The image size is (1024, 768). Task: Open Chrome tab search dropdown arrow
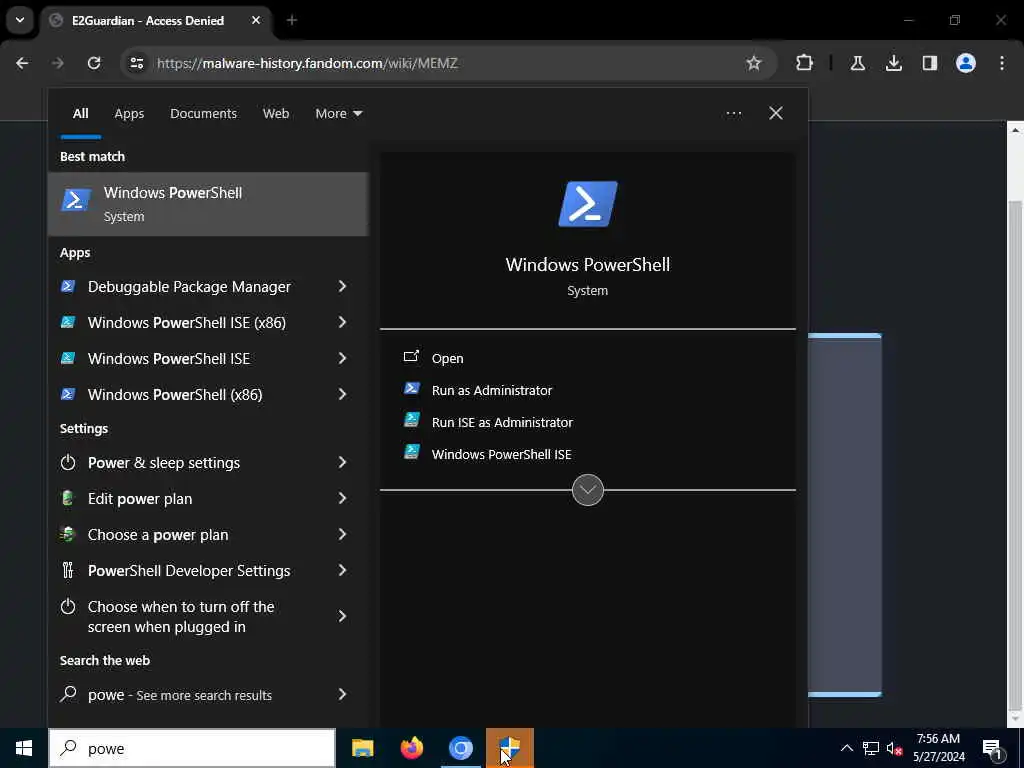(x=20, y=20)
